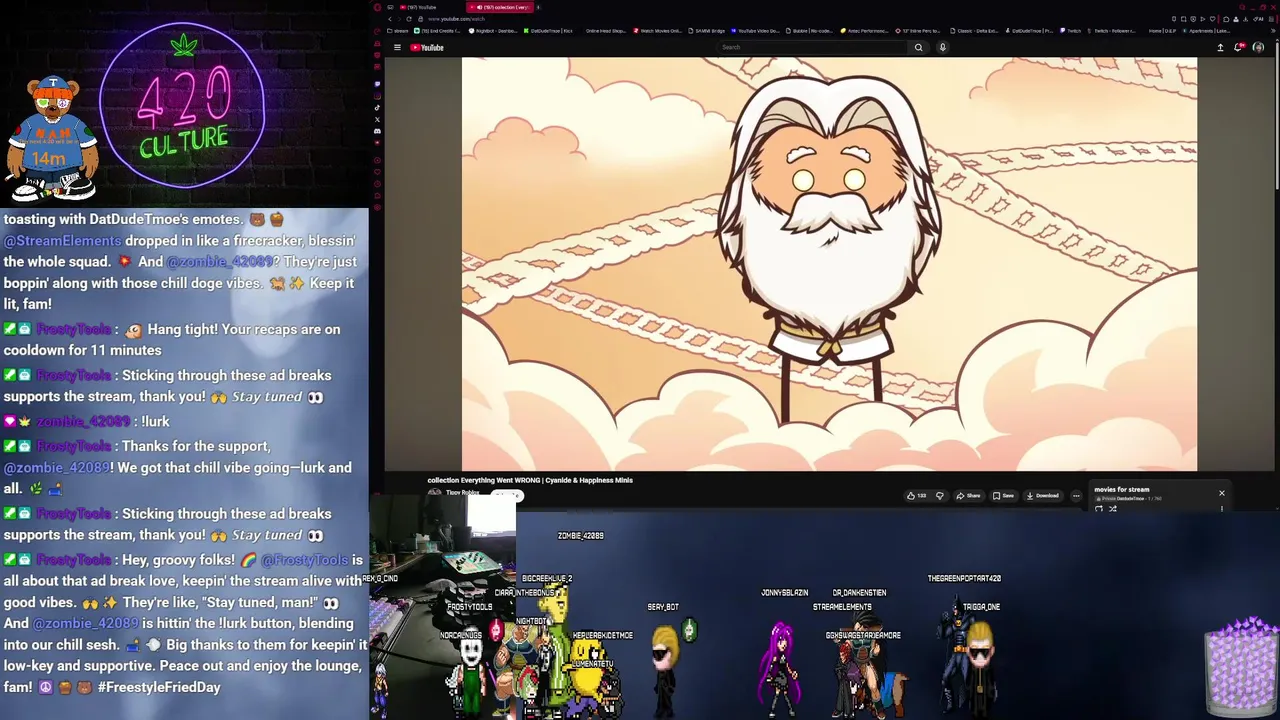
Task: Click the heart favorites toolbar icon
Action: coord(1213,19)
